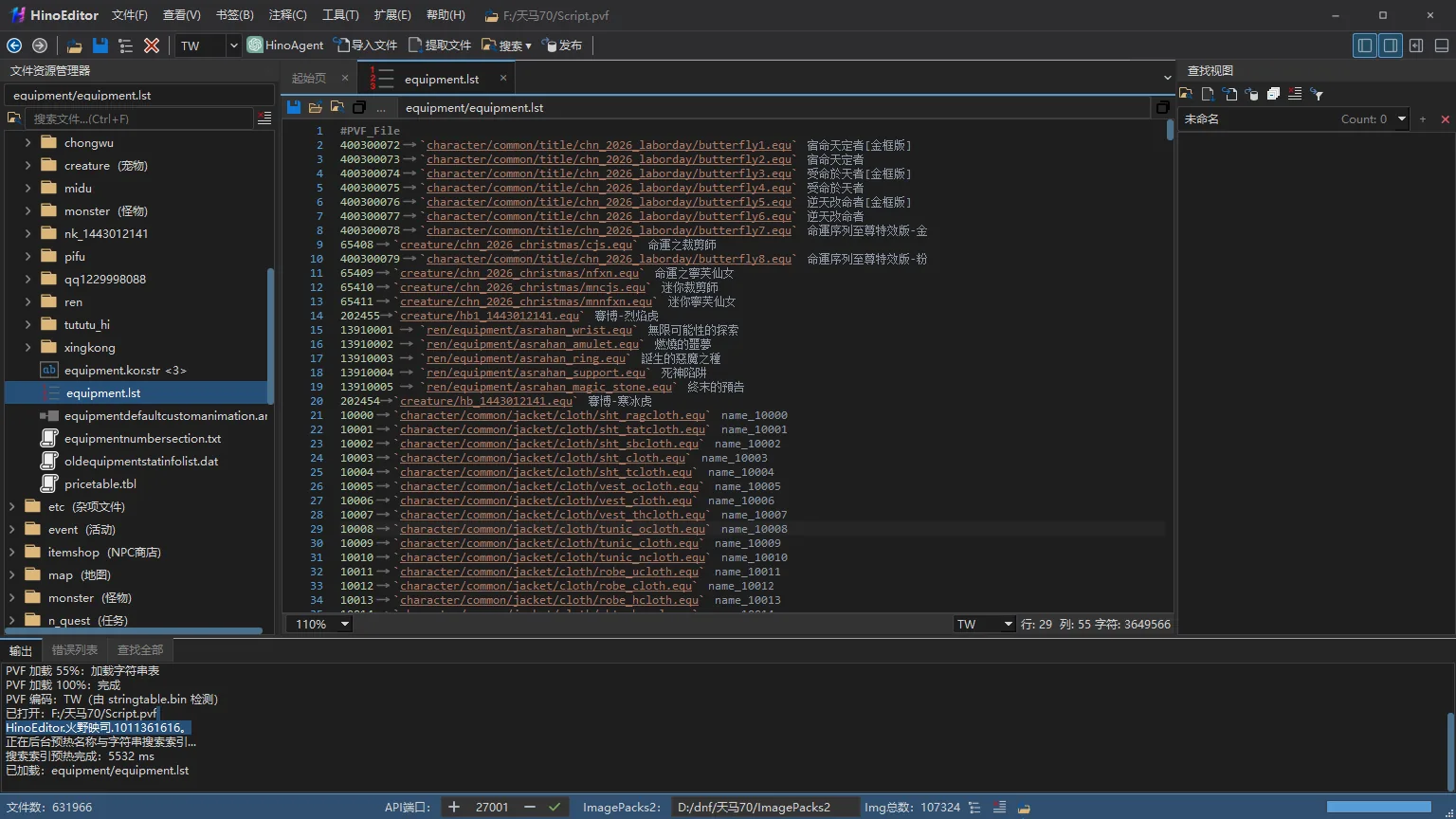1456x819 pixels.
Task: Open the 搜索 dropdown menu
Action: click(506, 45)
